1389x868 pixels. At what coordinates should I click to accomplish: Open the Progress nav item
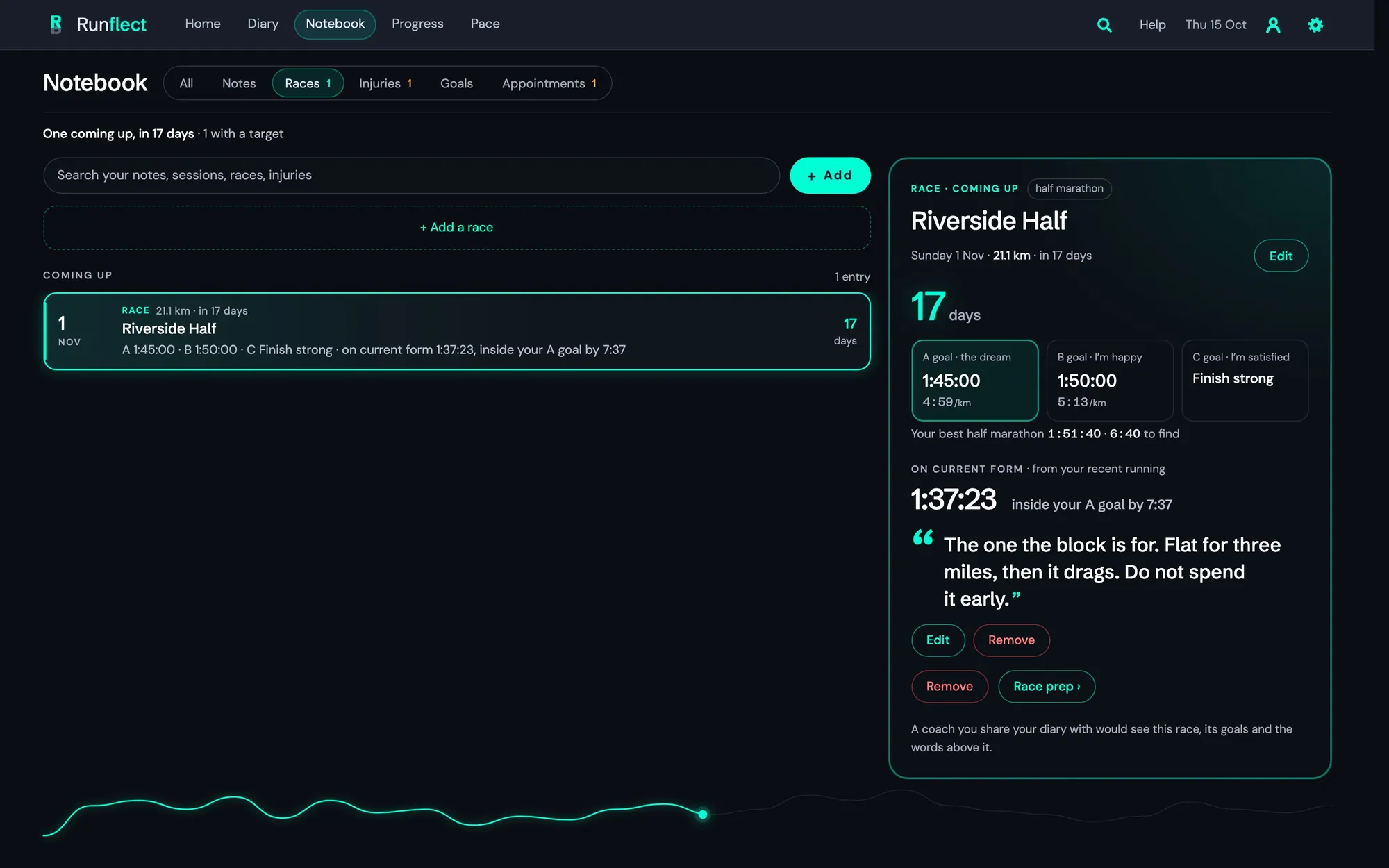click(417, 24)
